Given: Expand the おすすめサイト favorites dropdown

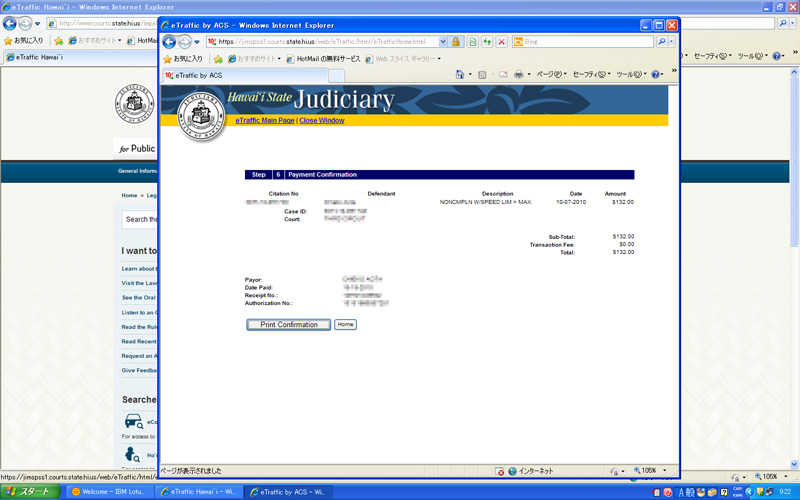Looking at the screenshot, I should tap(279, 59).
